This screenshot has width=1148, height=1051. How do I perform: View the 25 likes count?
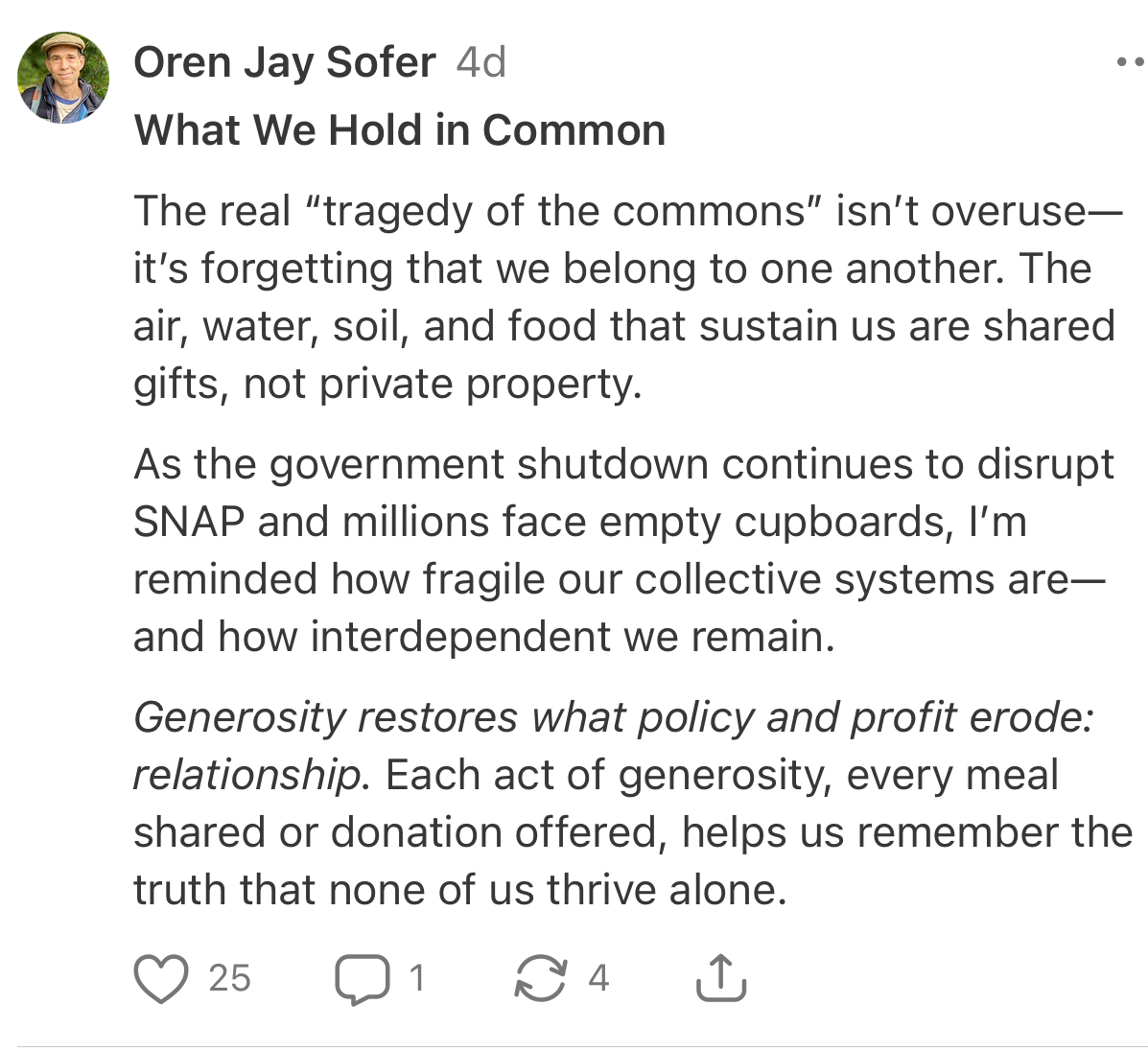(x=229, y=978)
